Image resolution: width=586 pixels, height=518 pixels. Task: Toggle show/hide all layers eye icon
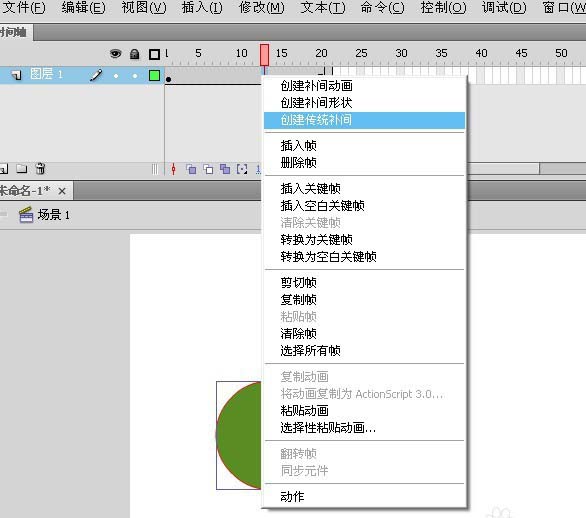click(x=115, y=54)
